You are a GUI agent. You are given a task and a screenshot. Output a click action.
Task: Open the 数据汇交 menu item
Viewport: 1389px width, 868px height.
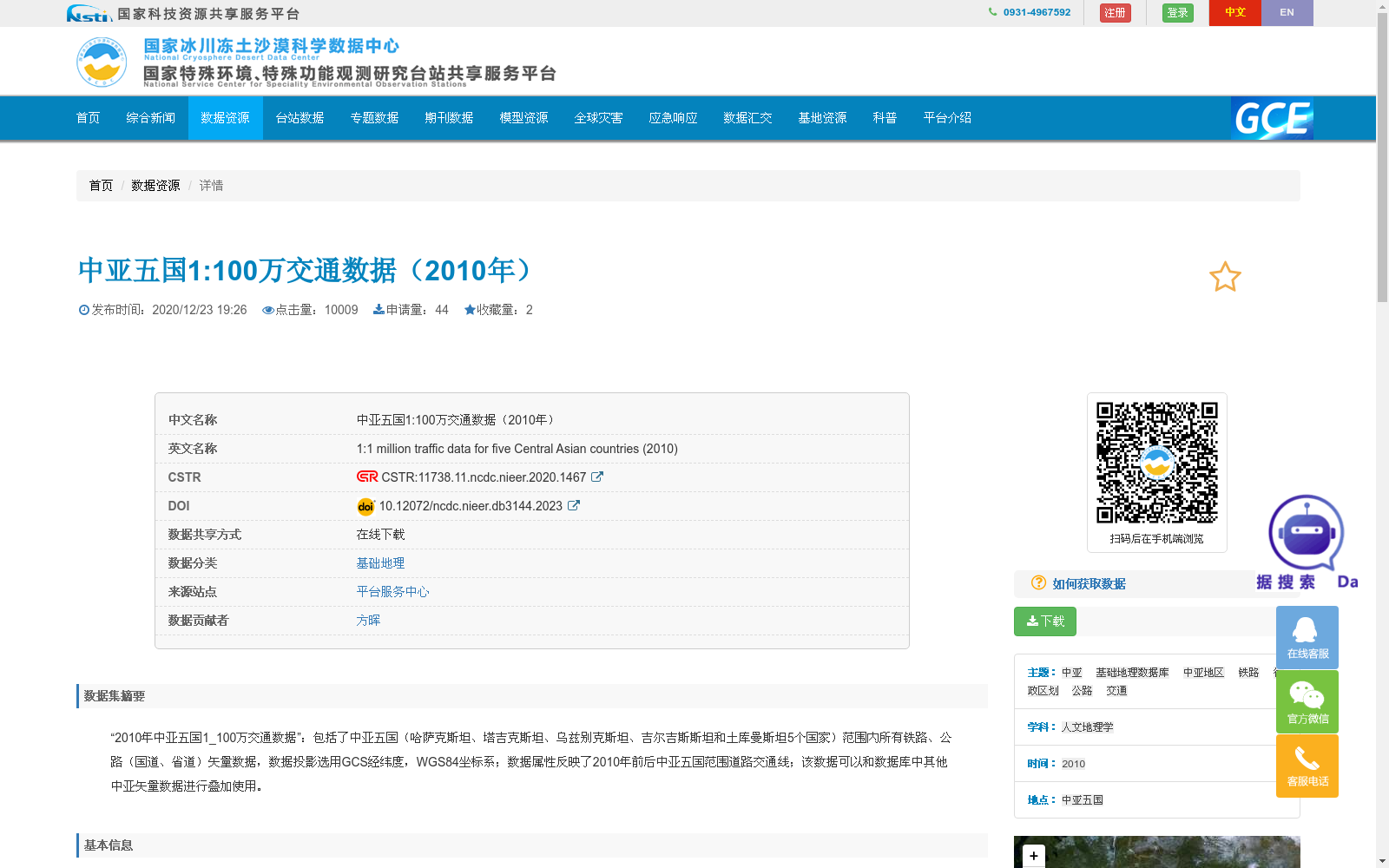click(748, 118)
